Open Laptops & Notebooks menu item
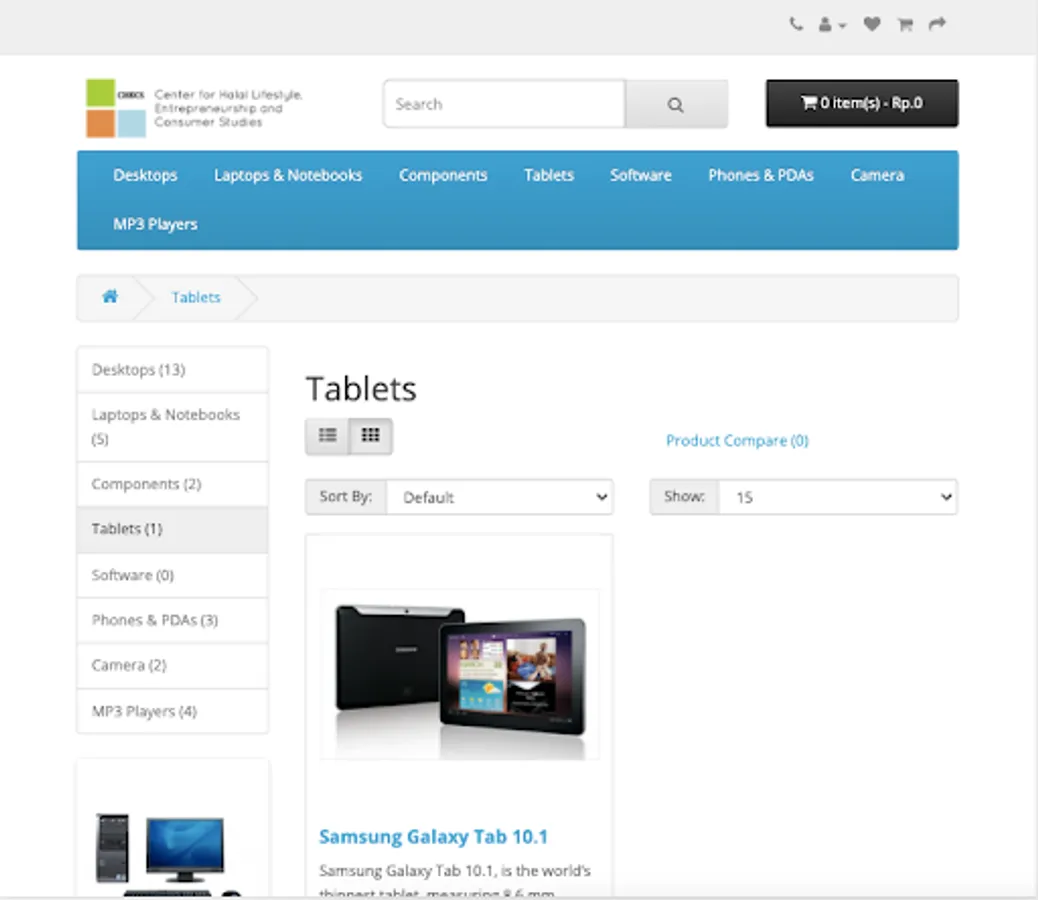1038x900 pixels. 288,175
